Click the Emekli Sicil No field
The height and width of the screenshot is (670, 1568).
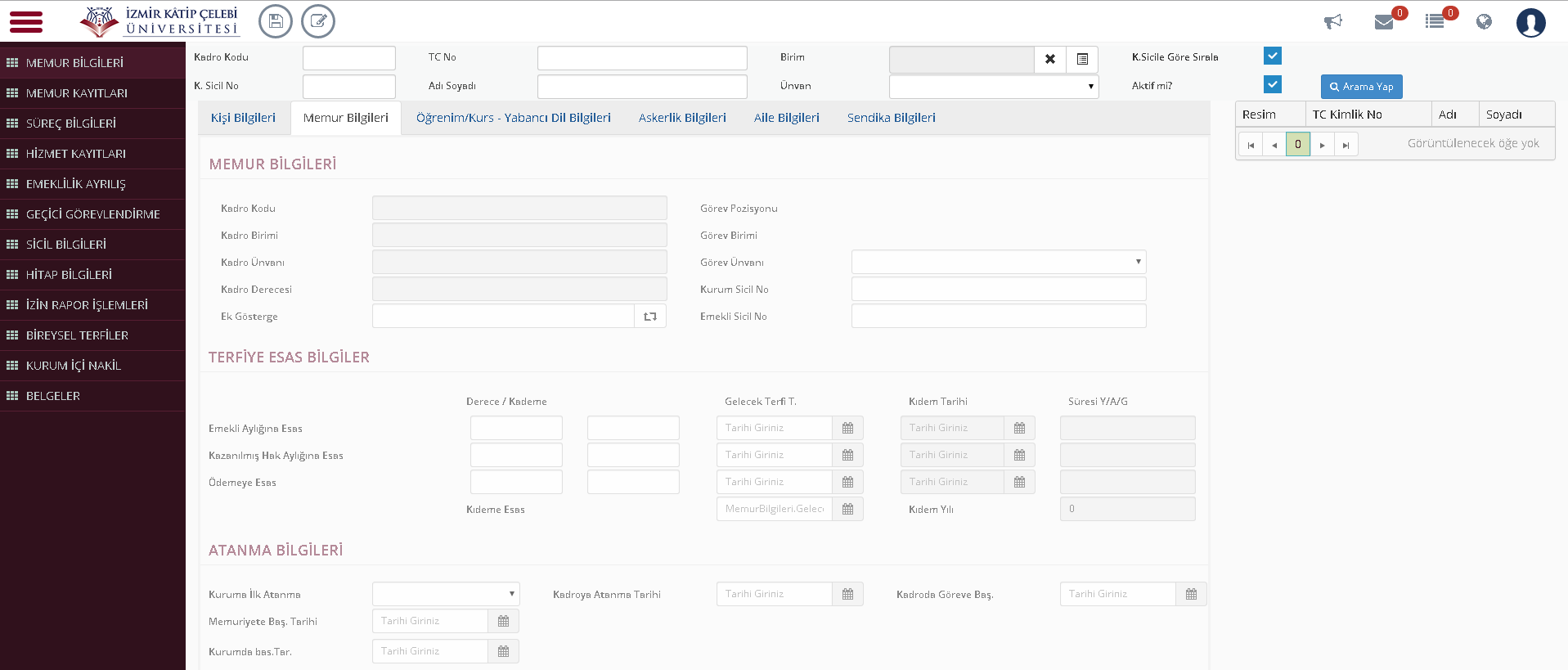click(x=999, y=316)
